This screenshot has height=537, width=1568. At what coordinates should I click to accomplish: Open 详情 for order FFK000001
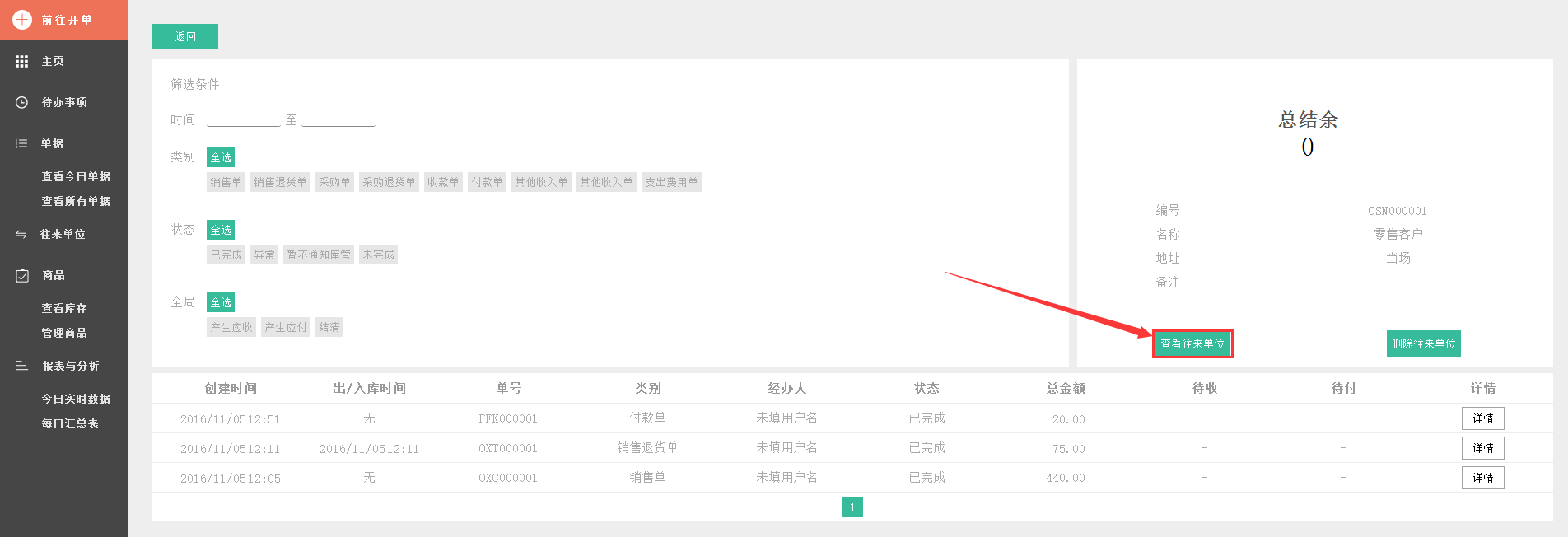point(1482,418)
